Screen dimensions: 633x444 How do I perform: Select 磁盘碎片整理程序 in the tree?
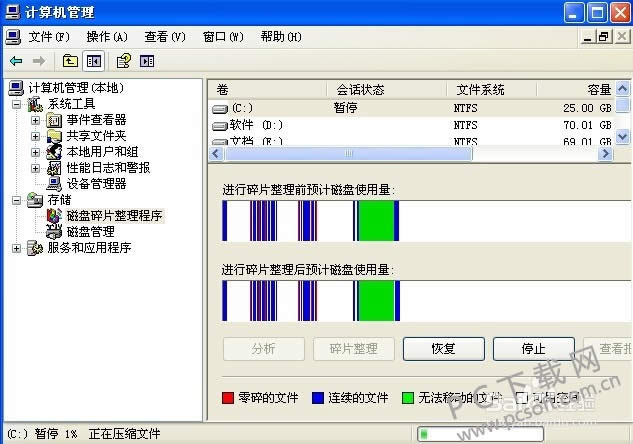tap(113, 215)
